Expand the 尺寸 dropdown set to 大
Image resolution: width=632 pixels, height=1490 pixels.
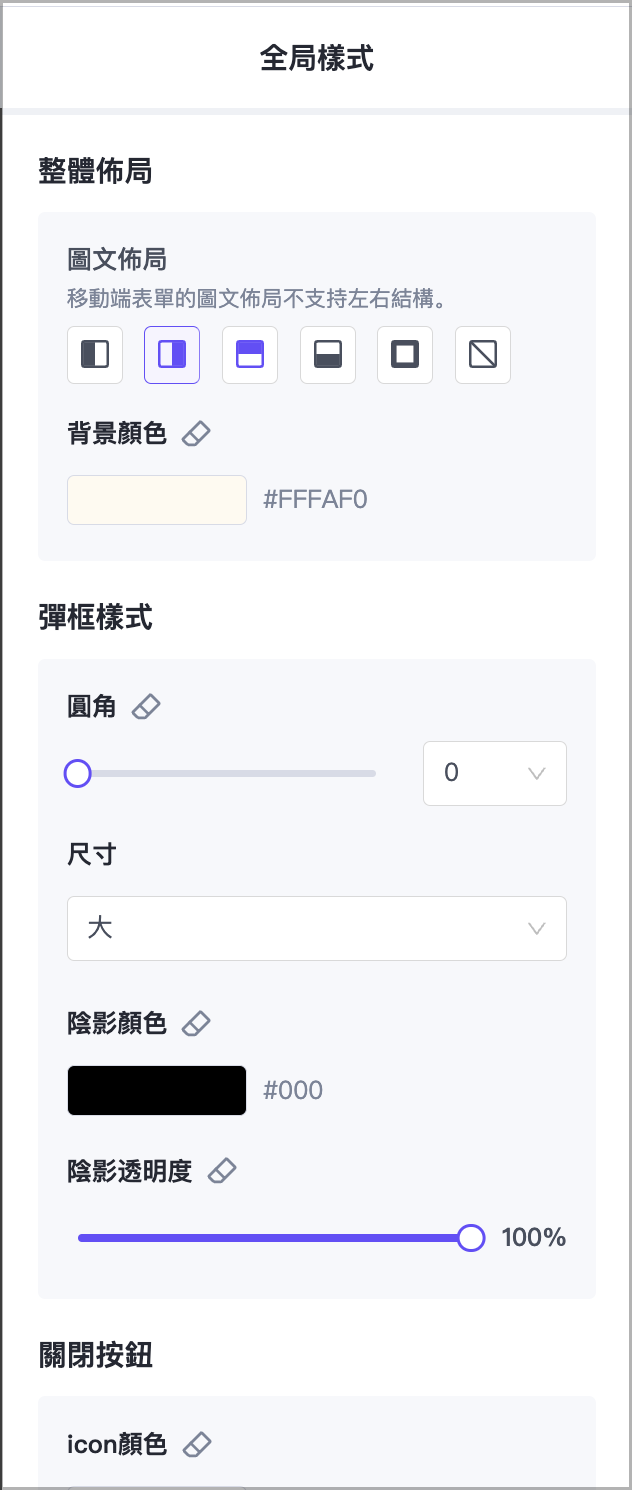317,928
